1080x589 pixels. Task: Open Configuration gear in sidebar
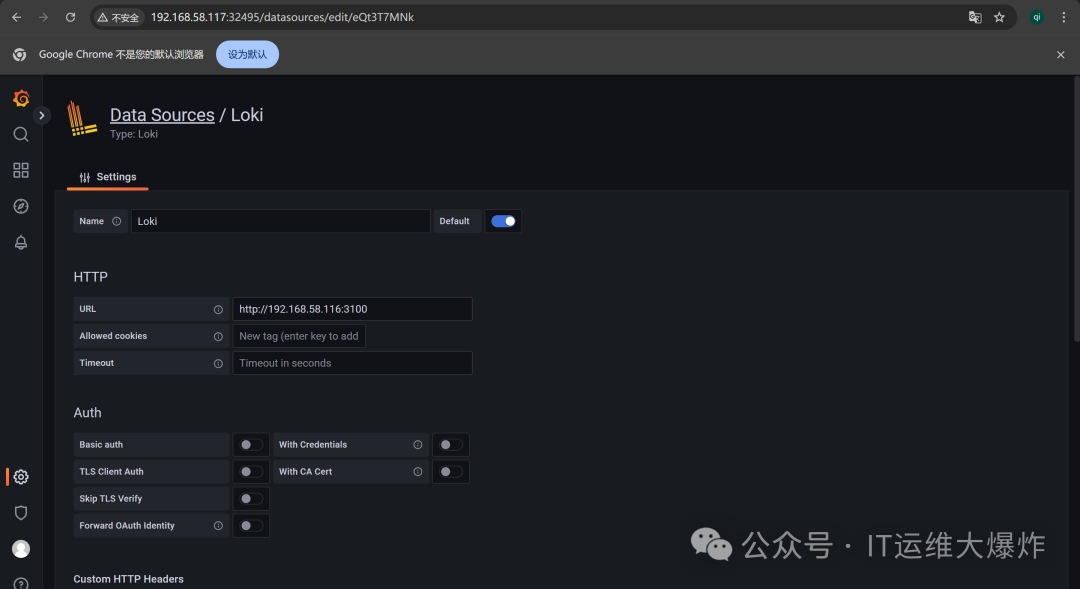(x=21, y=477)
